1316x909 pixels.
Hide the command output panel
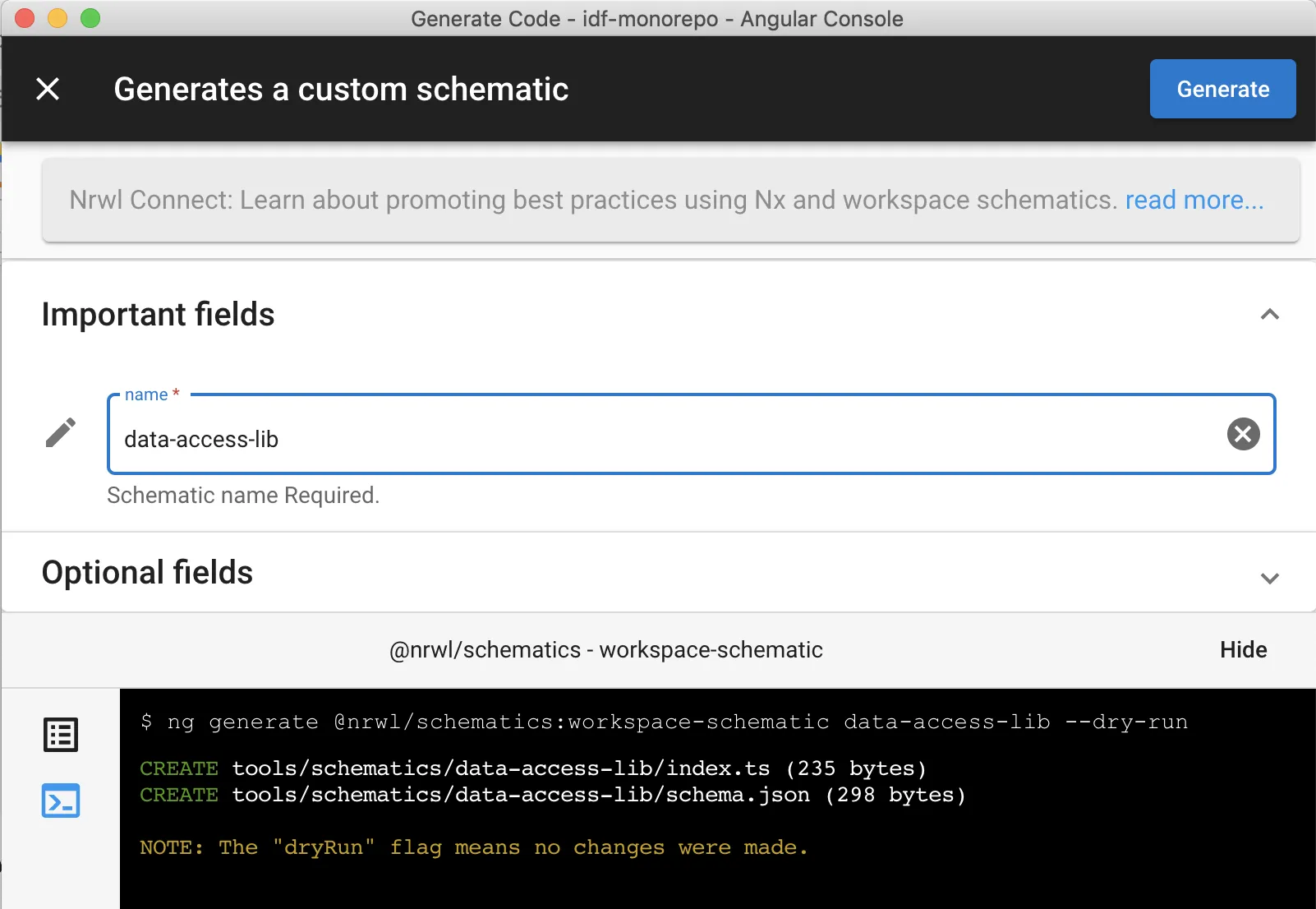(1243, 650)
